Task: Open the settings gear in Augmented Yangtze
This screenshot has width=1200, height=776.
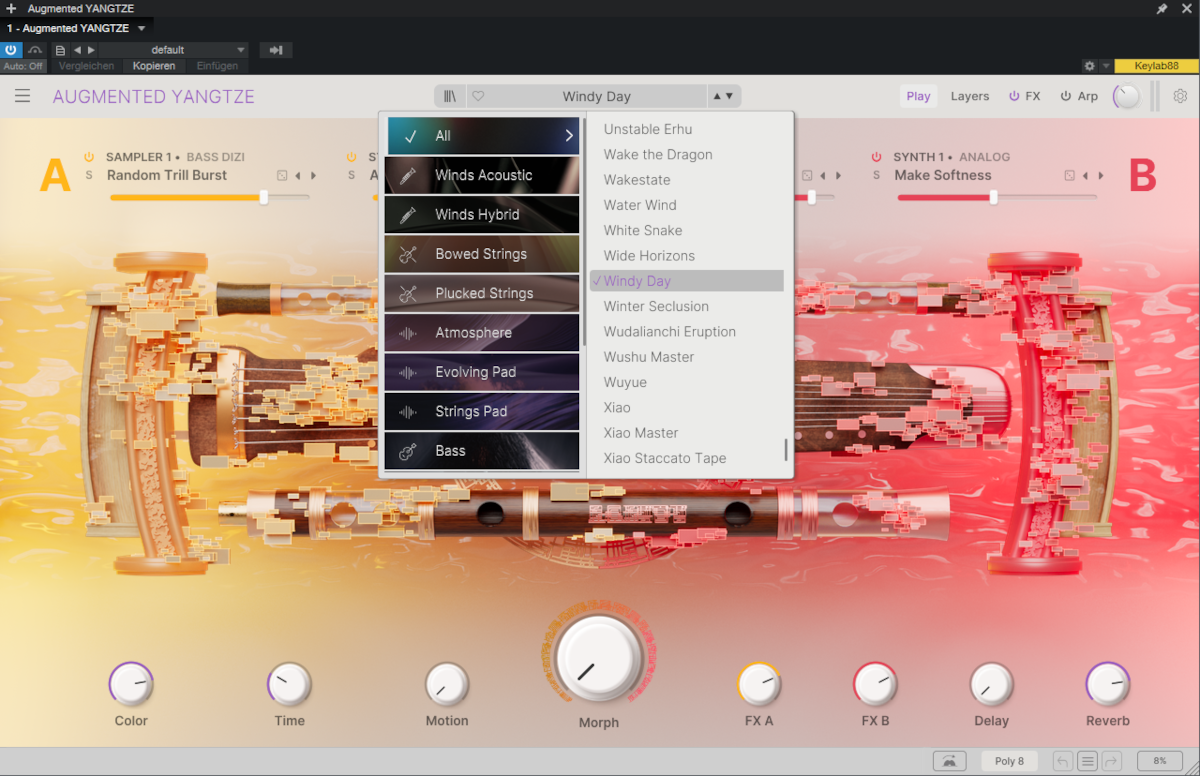Action: [1180, 96]
